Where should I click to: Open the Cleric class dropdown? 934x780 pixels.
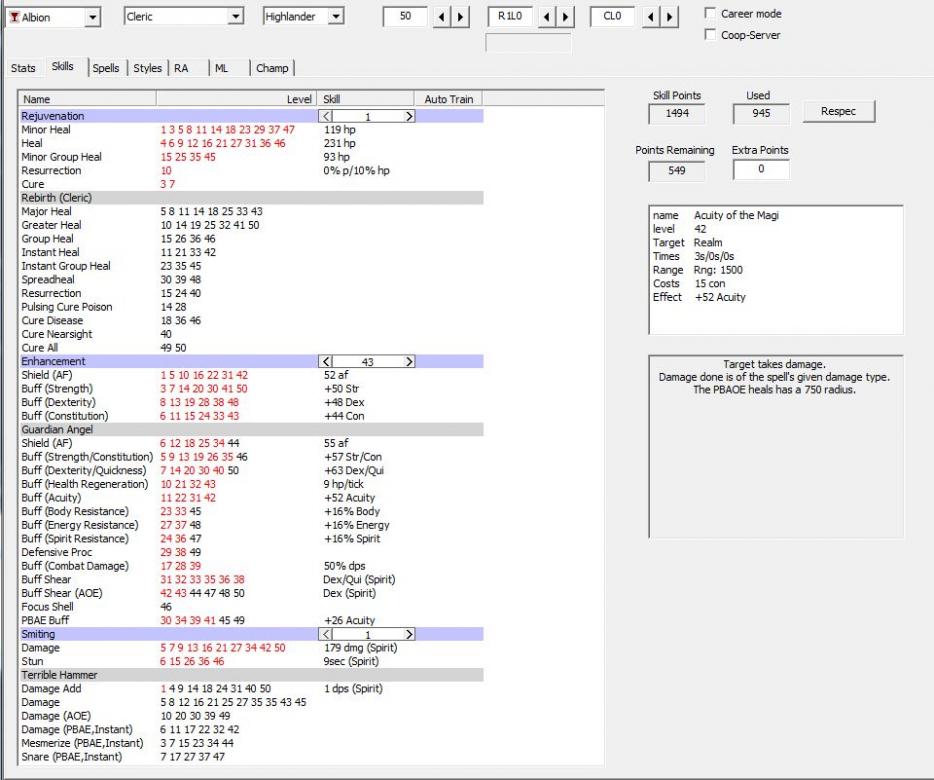[236, 17]
